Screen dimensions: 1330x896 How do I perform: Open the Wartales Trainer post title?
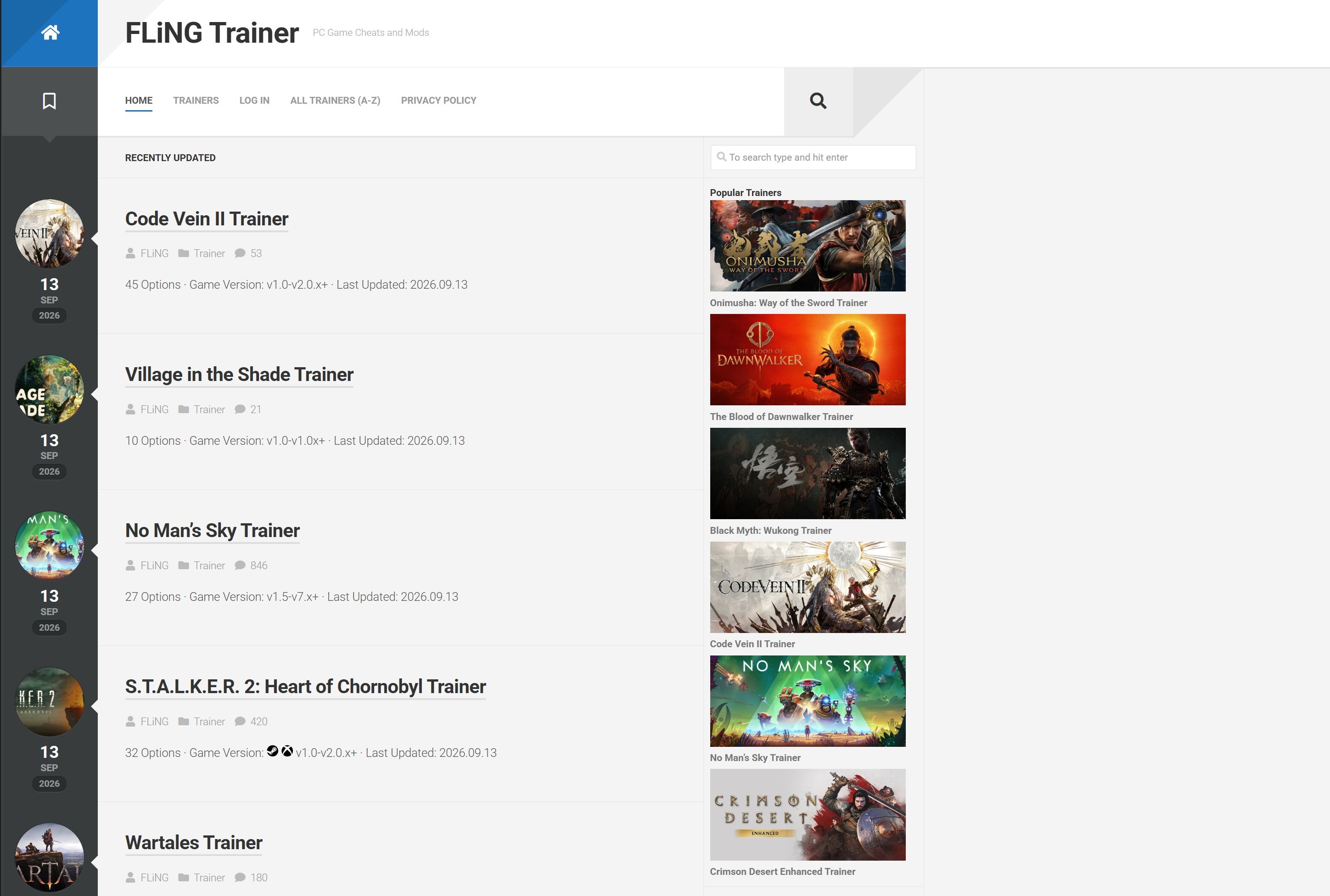194,842
